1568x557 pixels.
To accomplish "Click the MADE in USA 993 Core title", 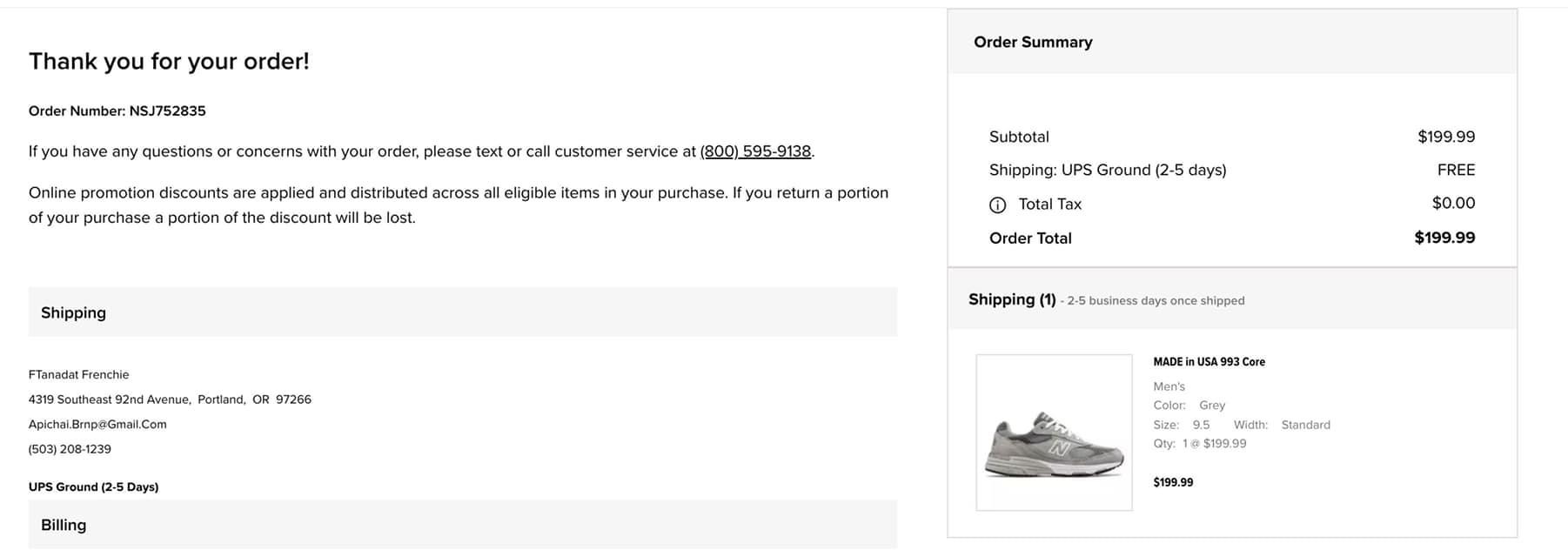I will pos(1209,362).
